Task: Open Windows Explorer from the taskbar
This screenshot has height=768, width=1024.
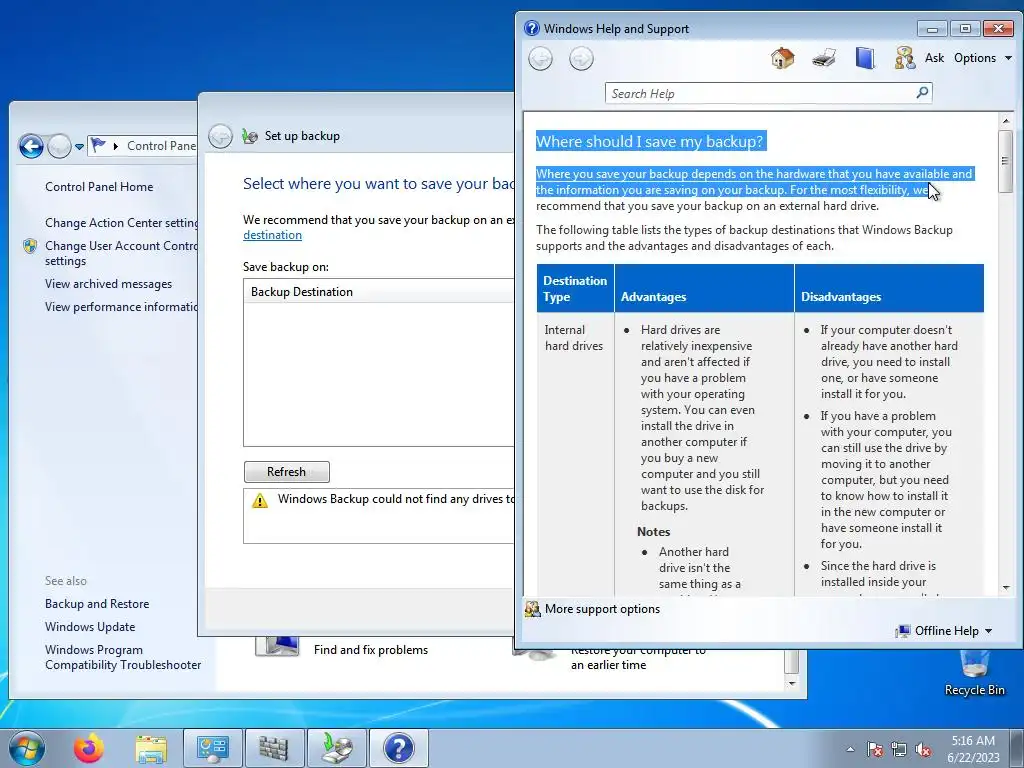Action: [x=151, y=748]
